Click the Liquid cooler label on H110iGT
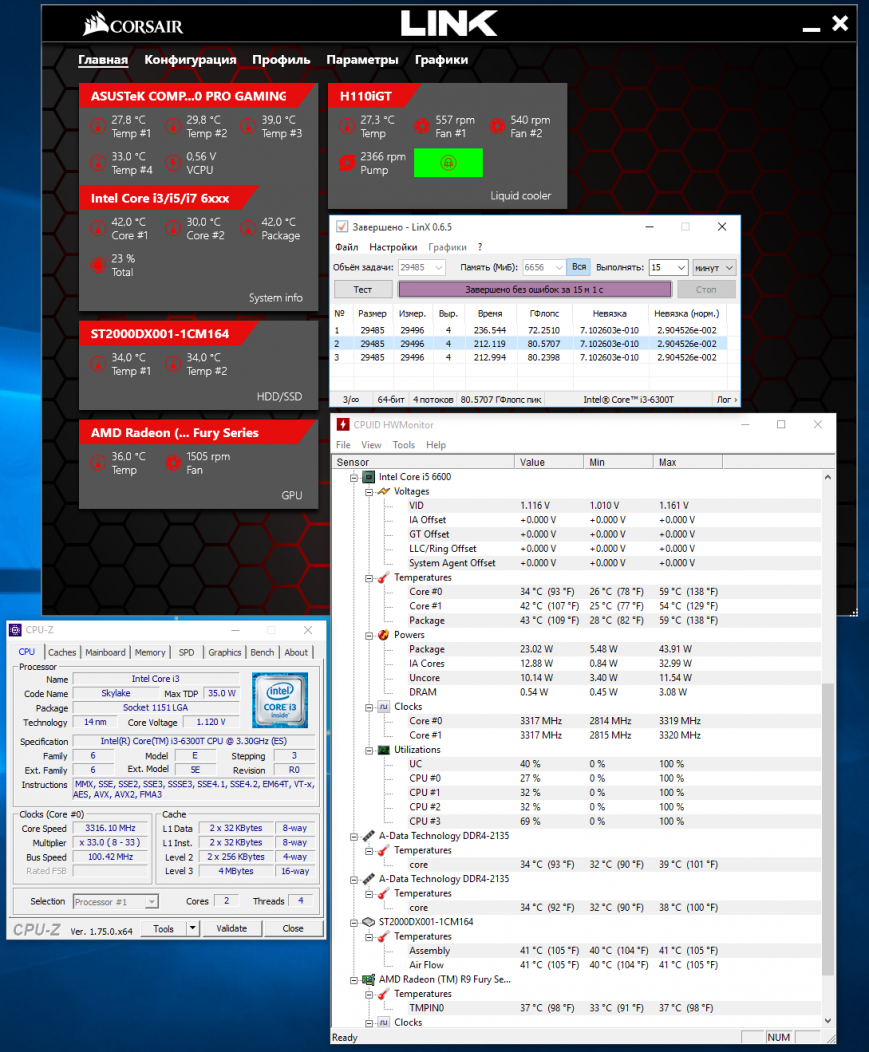Viewport: 869px width, 1052px height. (x=520, y=196)
